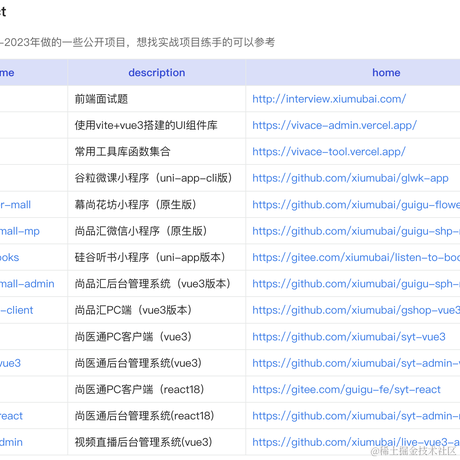Select the 尚医通PC客户端（vue3）cell

click(157, 337)
